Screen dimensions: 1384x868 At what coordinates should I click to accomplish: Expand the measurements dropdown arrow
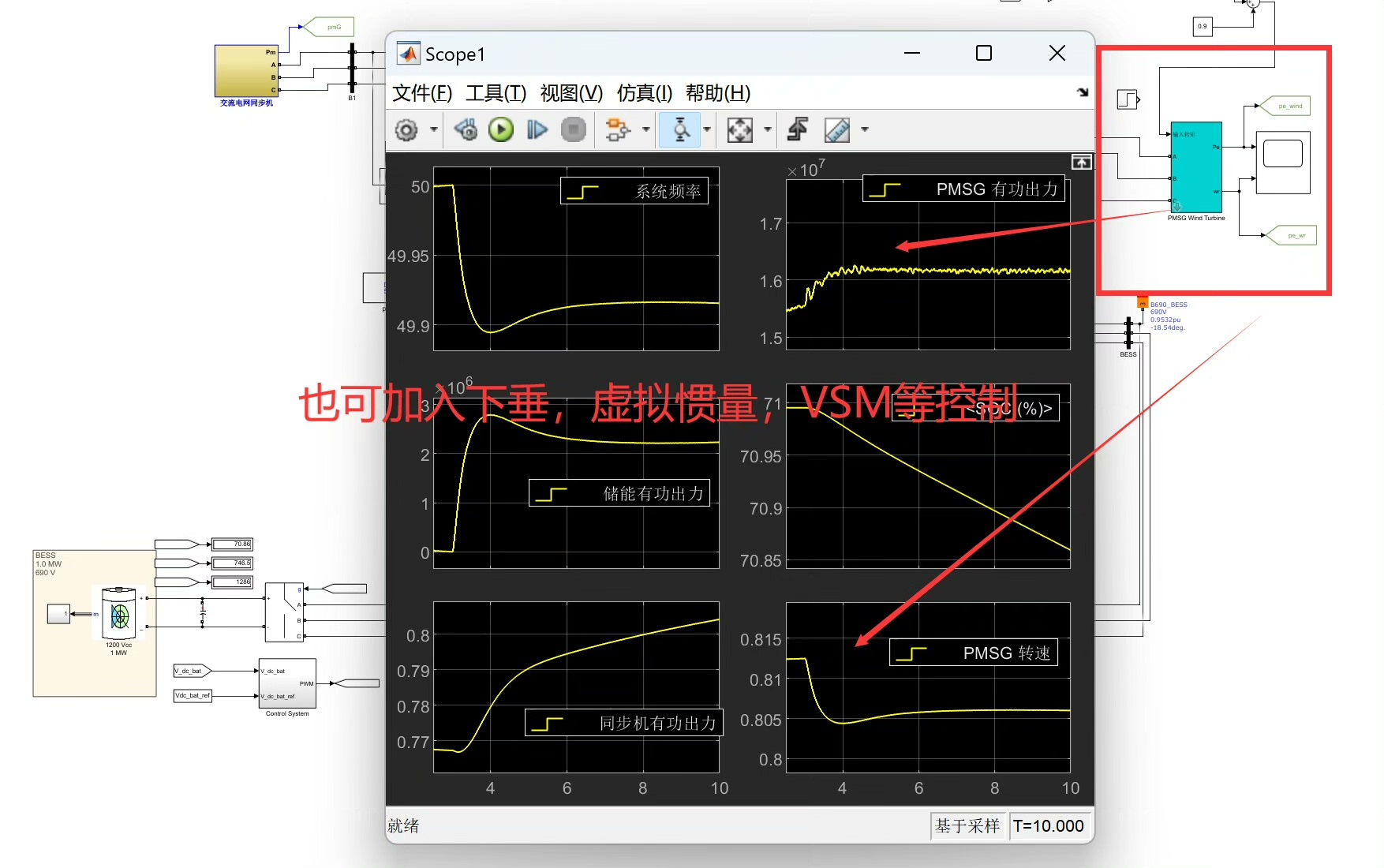coord(865,130)
